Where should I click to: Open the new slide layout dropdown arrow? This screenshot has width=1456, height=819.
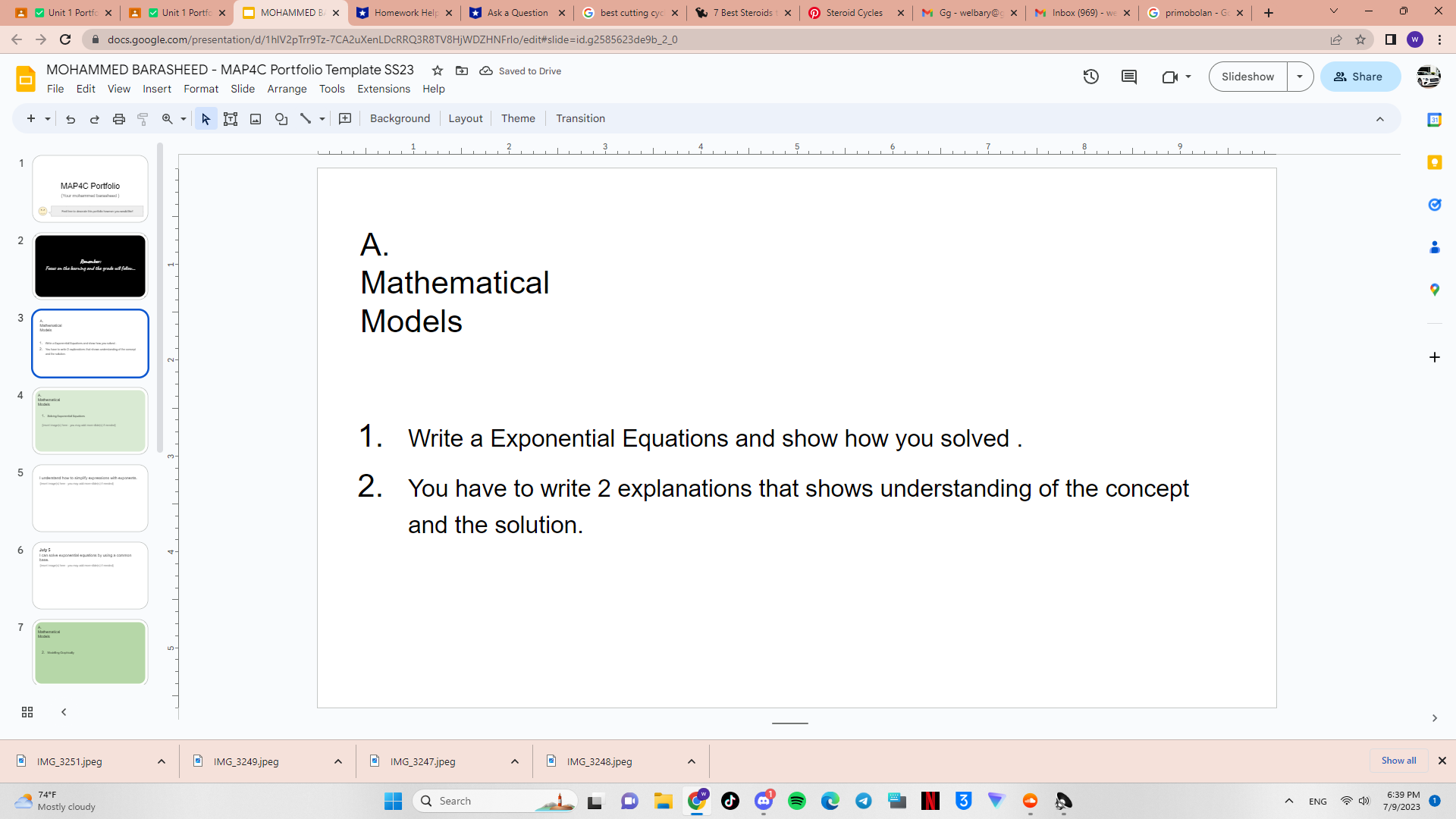[x=47, y=119]
